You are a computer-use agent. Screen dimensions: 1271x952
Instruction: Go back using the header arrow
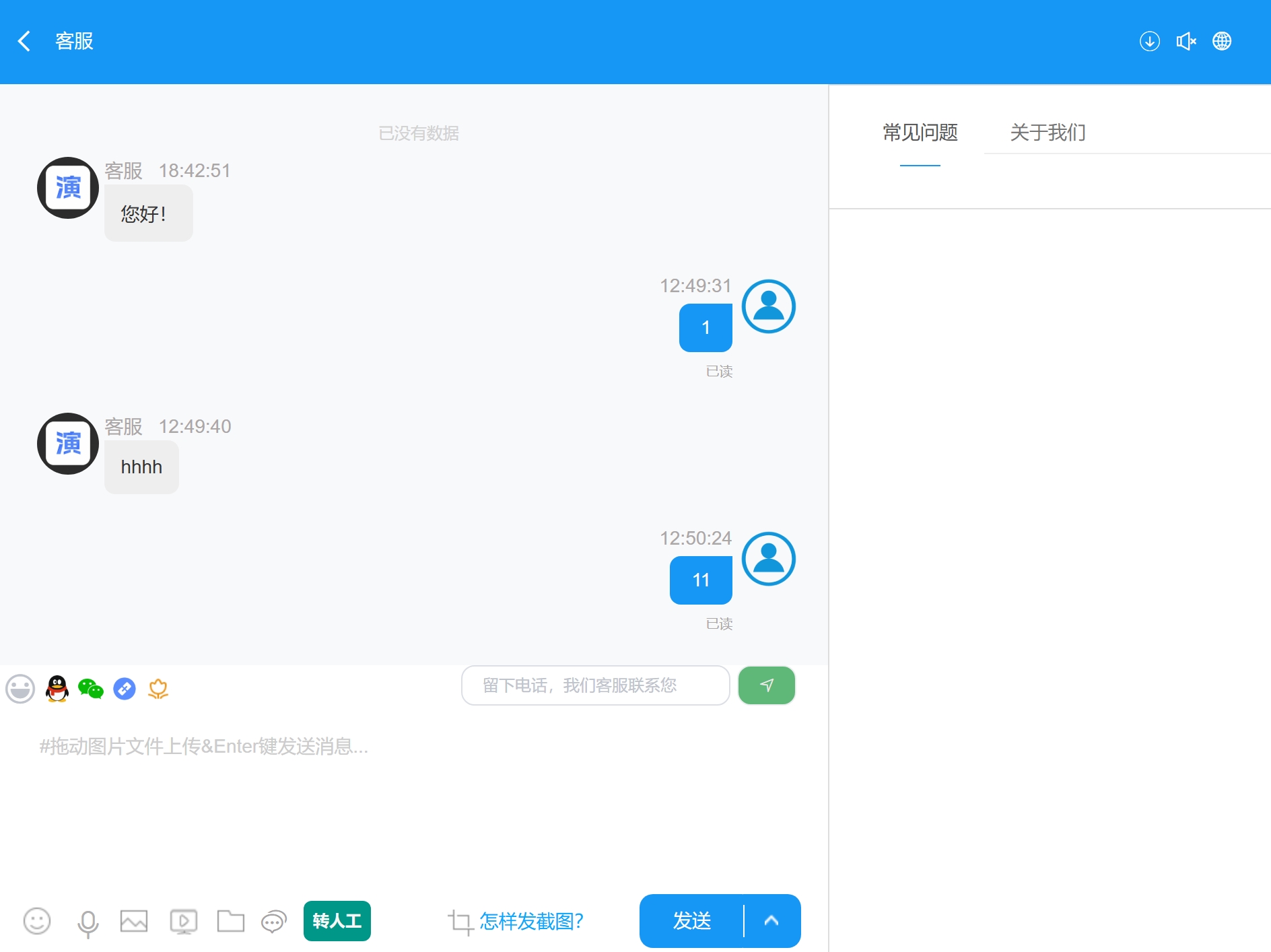pyautogui.click(x=24, y=41)
